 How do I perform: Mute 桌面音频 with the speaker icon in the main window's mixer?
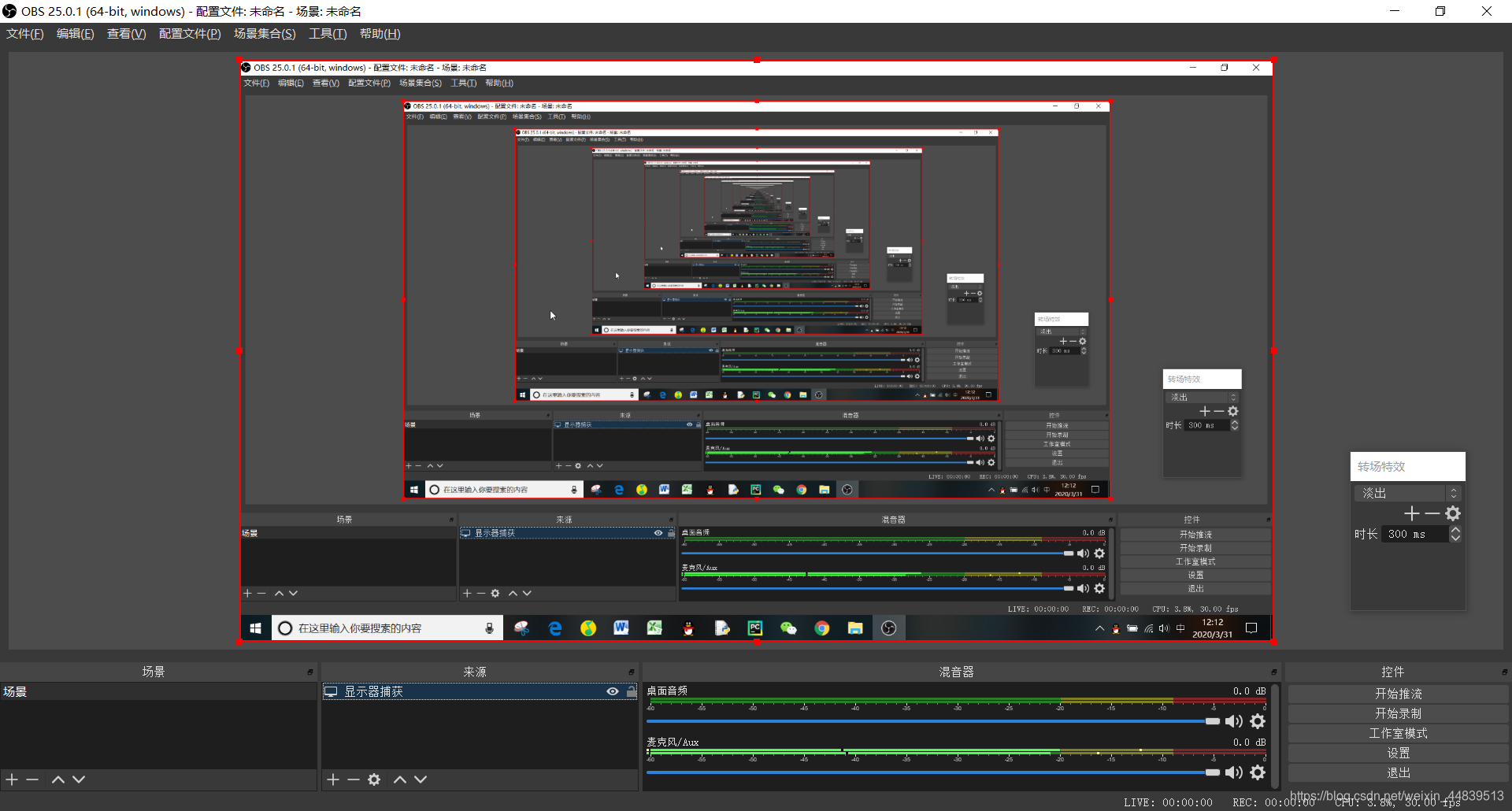1234,721
